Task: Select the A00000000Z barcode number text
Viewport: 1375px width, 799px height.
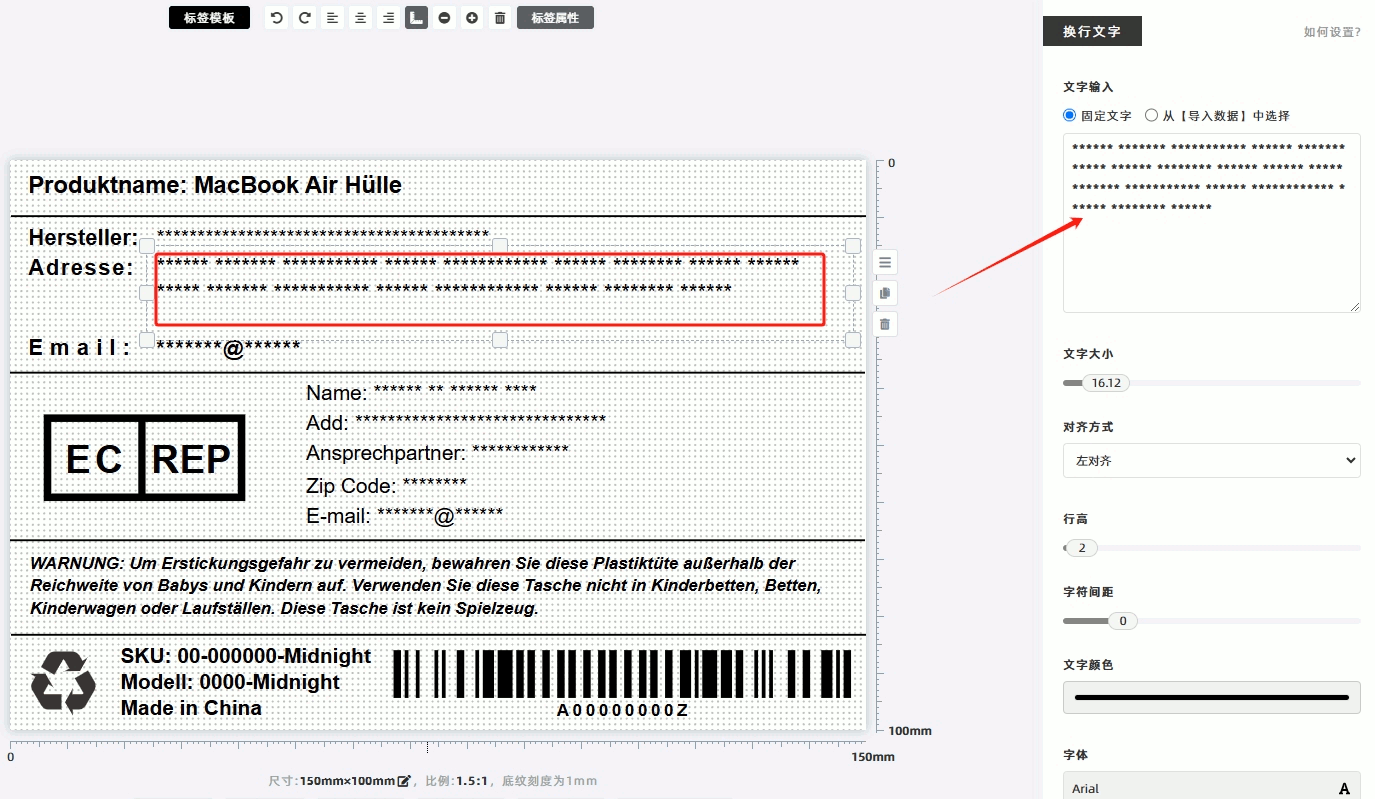Action: (x=623, y=710)
